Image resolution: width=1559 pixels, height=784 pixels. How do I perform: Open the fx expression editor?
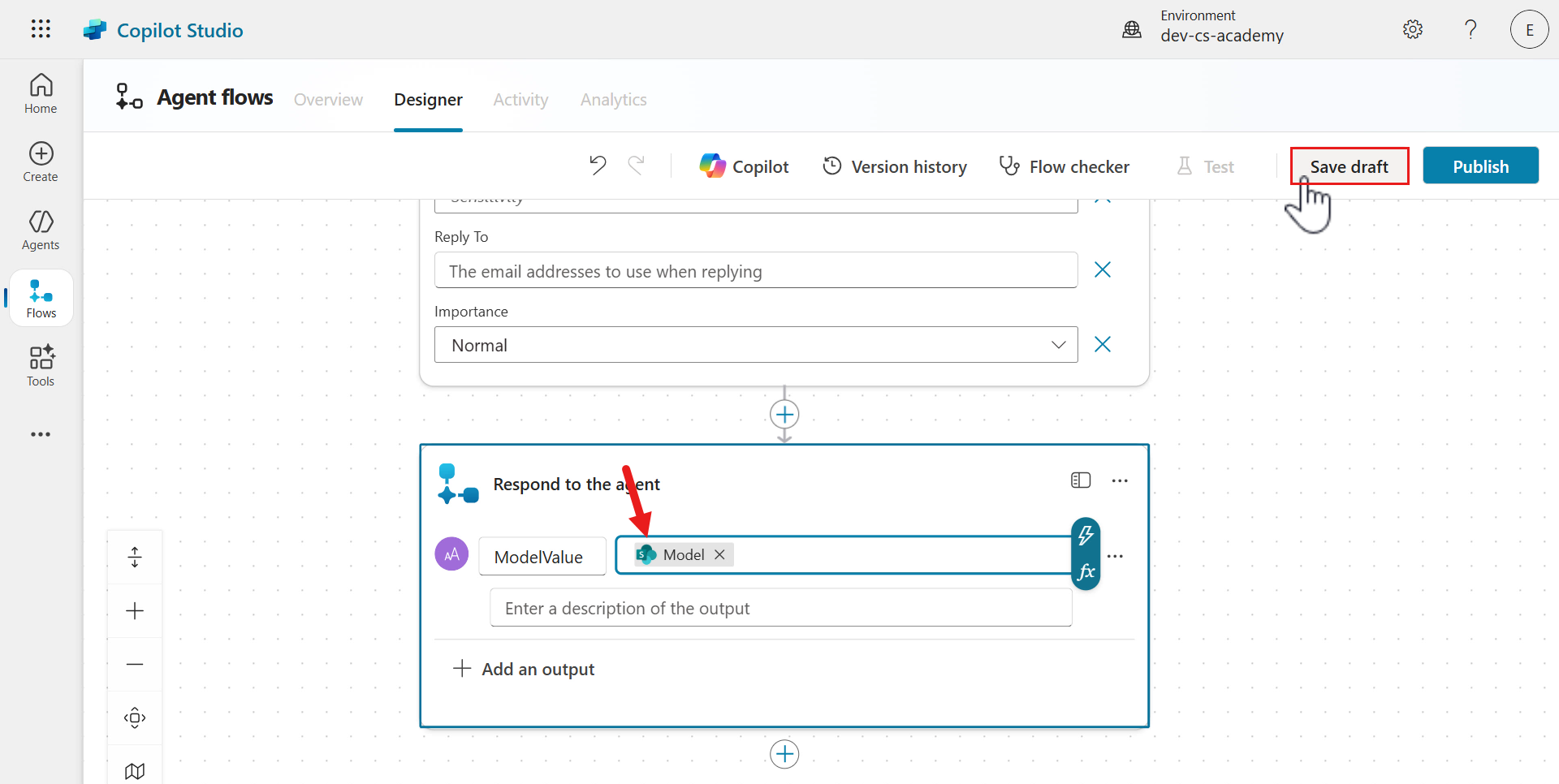point(1086,572)
